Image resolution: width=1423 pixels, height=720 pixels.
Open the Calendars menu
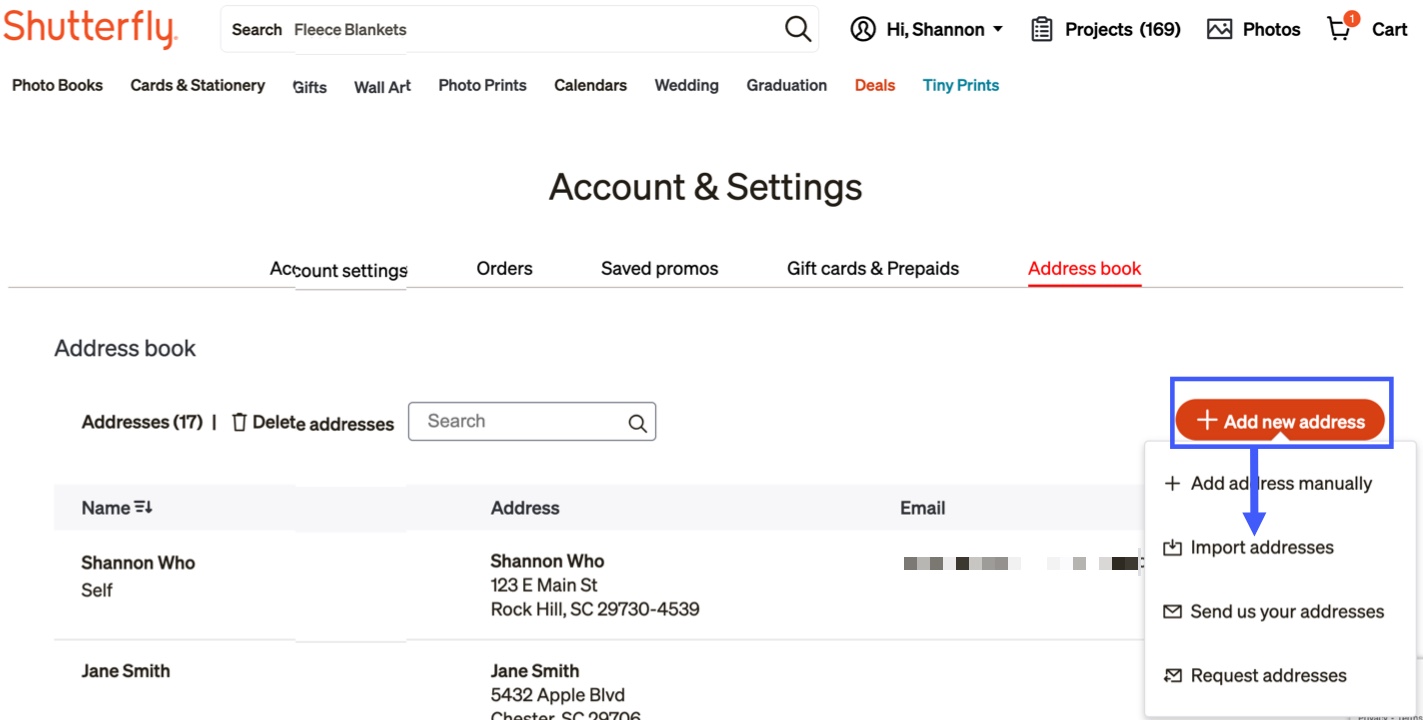point(591,85)
